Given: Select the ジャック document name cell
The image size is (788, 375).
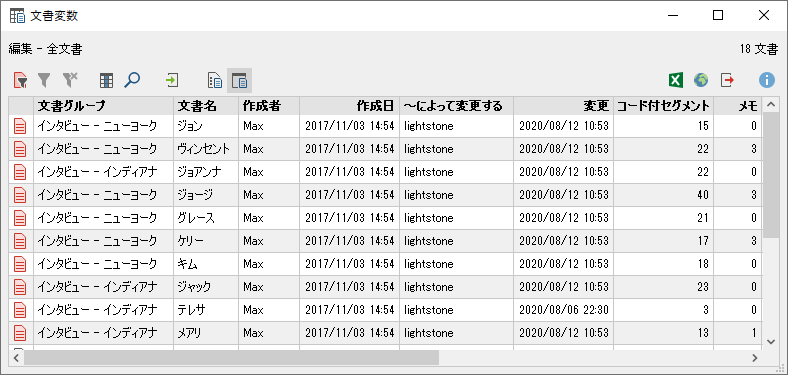Looking at the screenshot, I should click(206, 287).
